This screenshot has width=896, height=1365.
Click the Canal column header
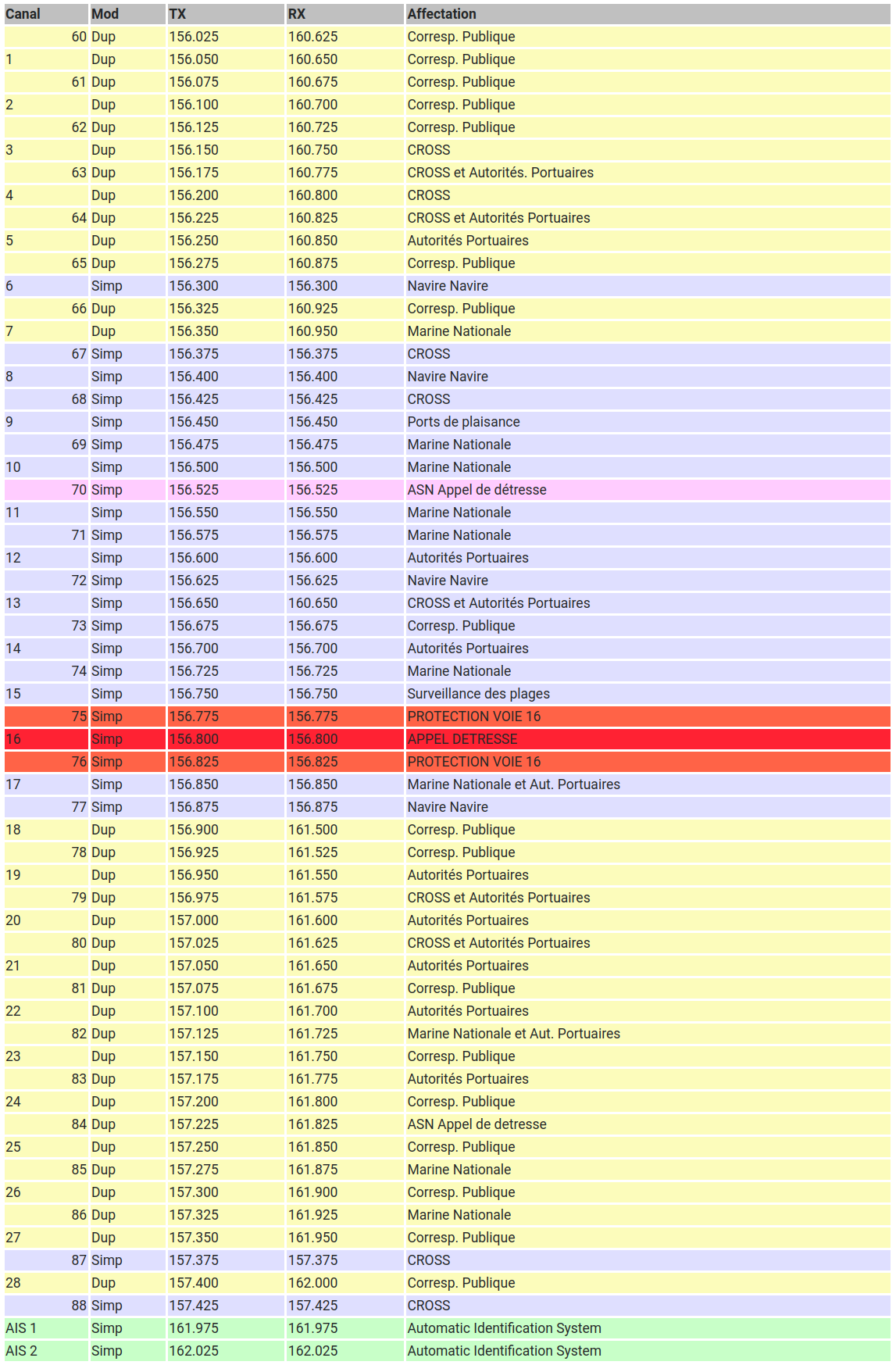pyautogui.click(x=45, y=14)
